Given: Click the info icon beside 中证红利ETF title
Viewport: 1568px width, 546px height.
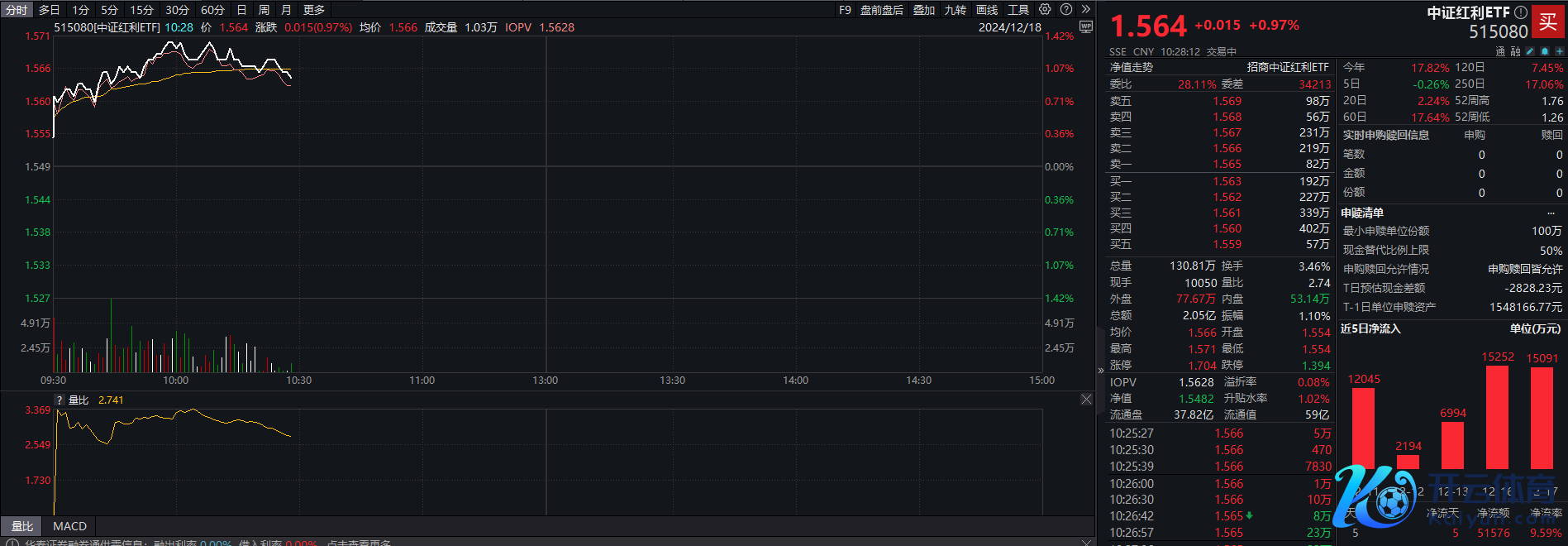Looking at the screenshot, I should pos(1520,12).
